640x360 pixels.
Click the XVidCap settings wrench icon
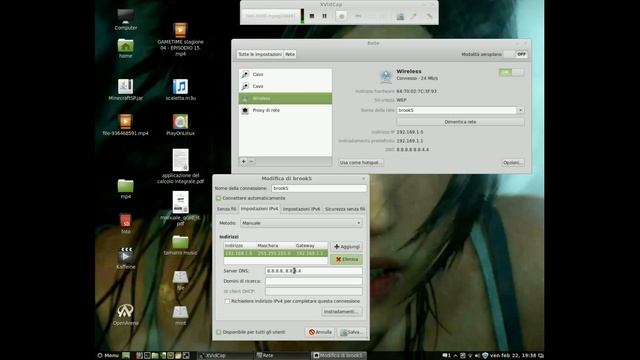coord(429,16)
